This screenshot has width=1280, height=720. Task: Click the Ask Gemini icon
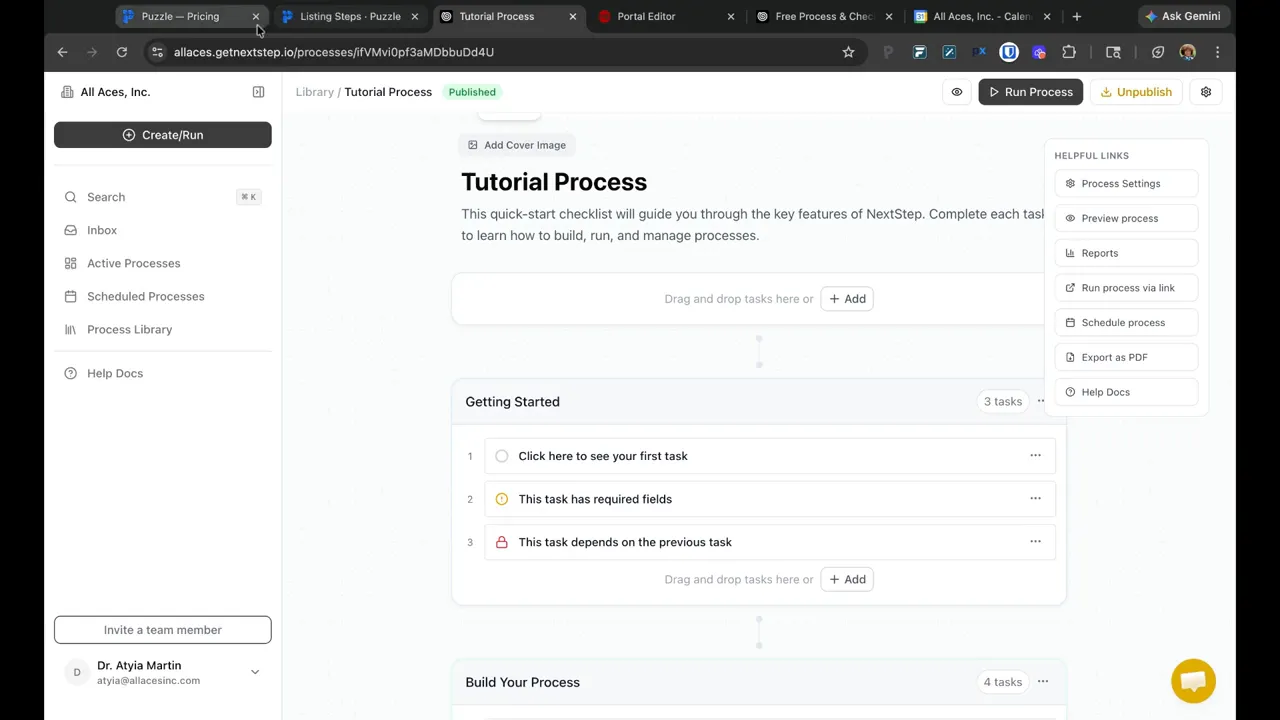tap(1181, 16)
